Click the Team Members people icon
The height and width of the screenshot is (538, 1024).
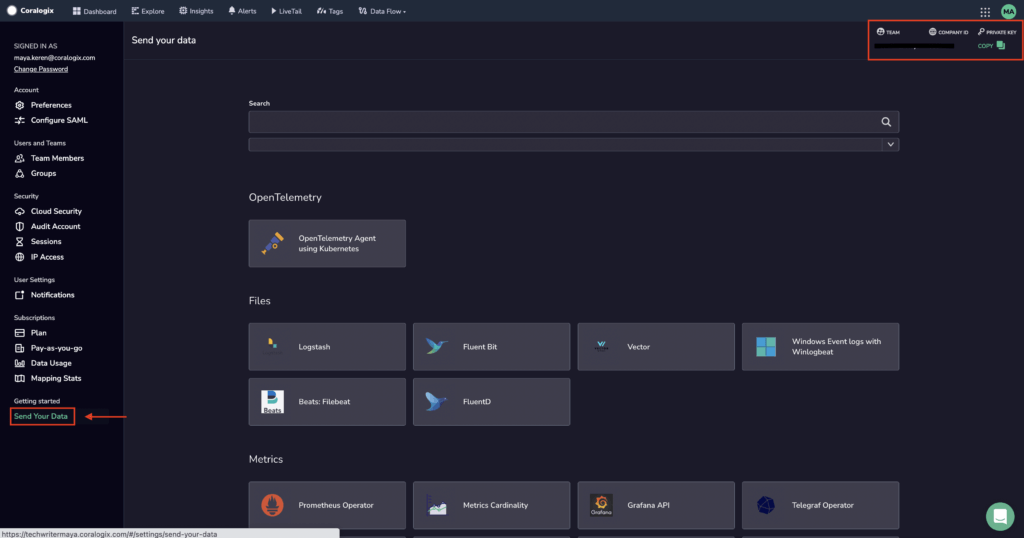[20, 158]
